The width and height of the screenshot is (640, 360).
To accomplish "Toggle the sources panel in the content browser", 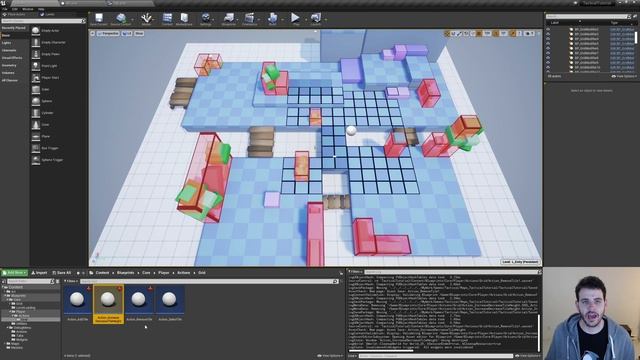I will pyautogui.click(x=4, y=281).
